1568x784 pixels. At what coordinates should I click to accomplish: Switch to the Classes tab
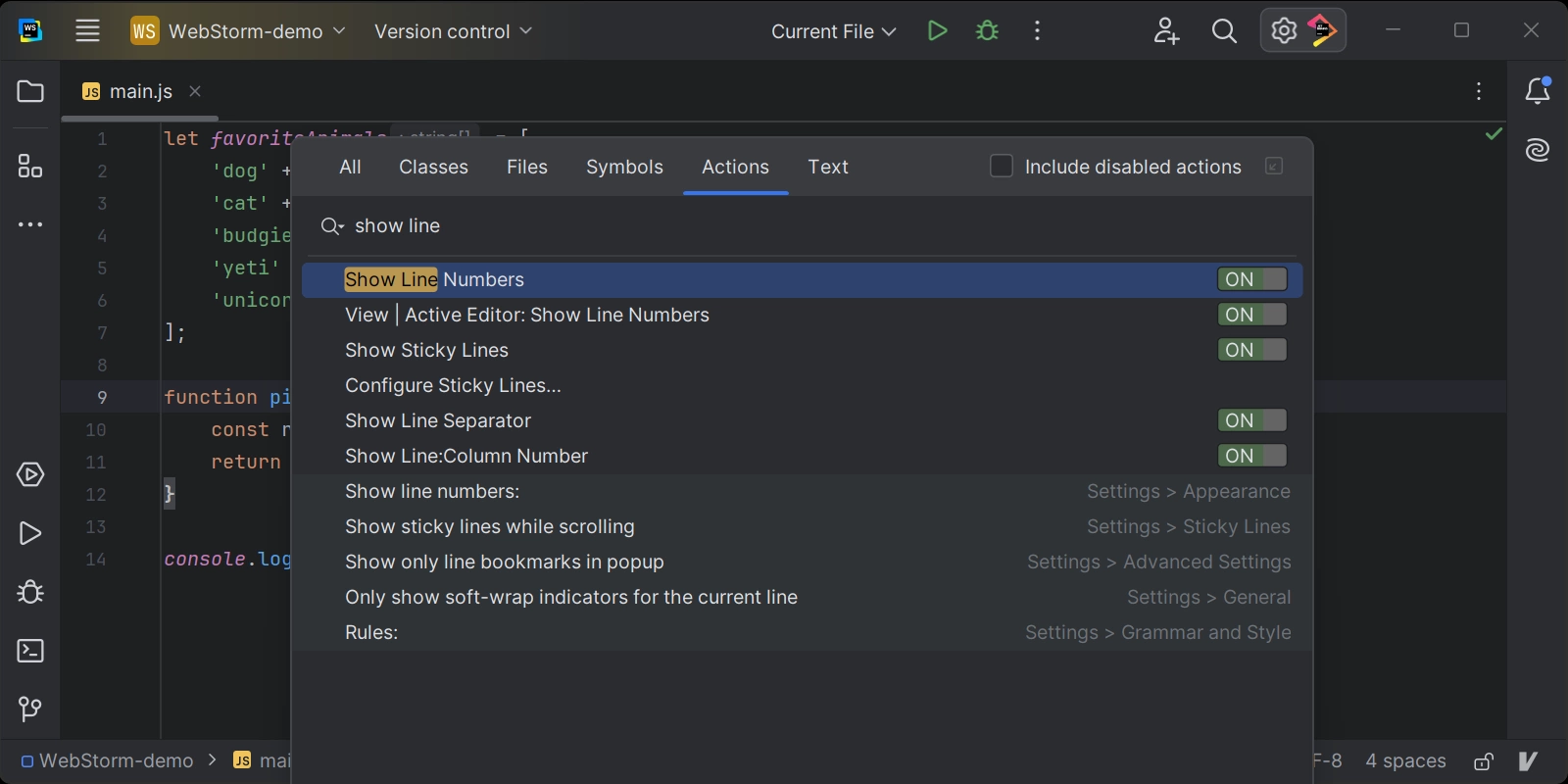pyautogui.click(x=433, y=167)
